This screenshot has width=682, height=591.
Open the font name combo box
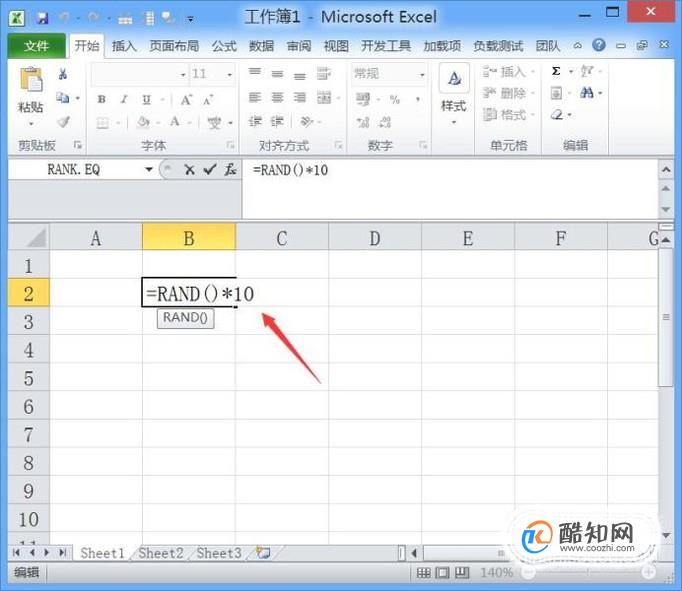point(139,74)
